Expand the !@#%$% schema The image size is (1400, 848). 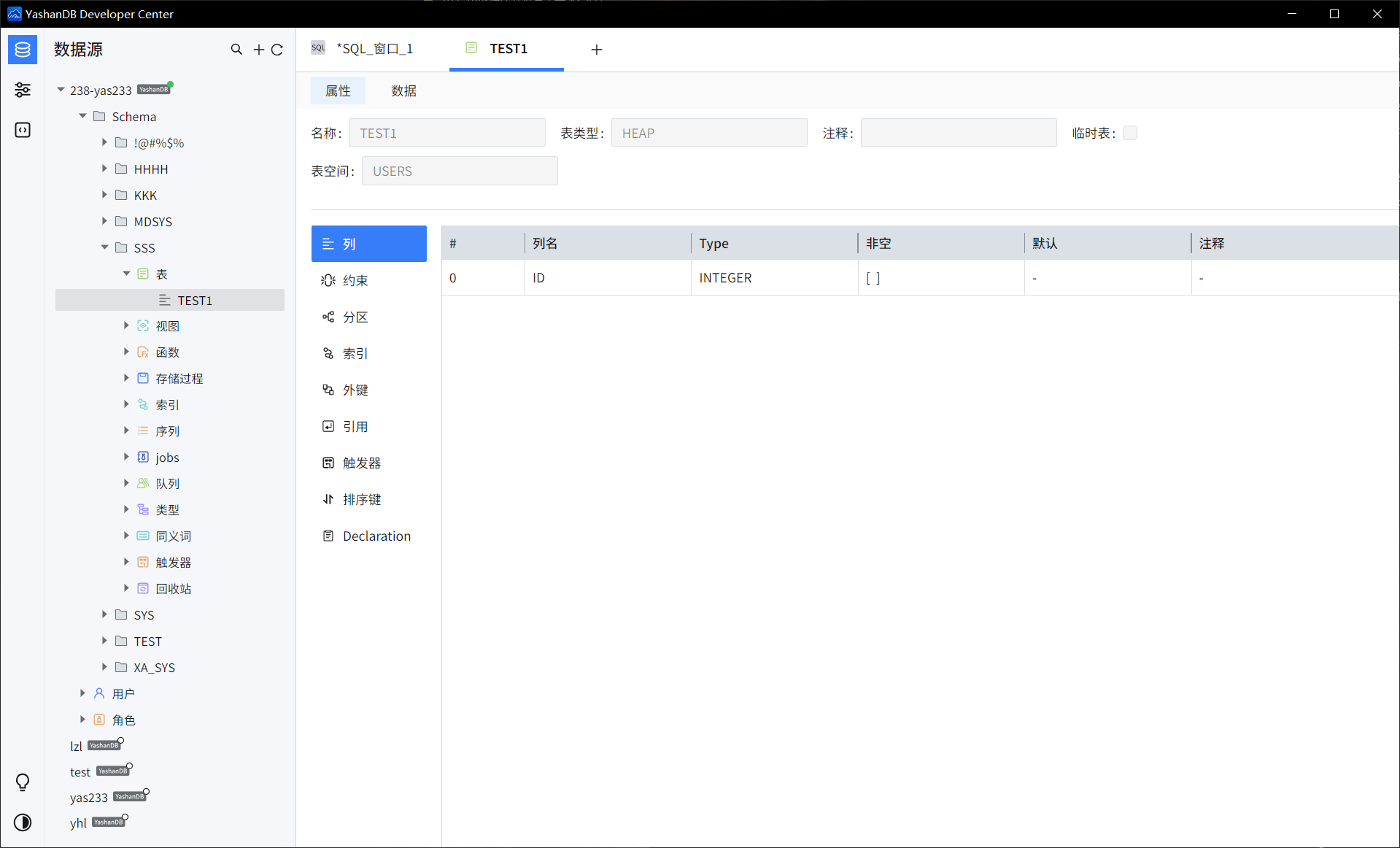click(104, 142)
